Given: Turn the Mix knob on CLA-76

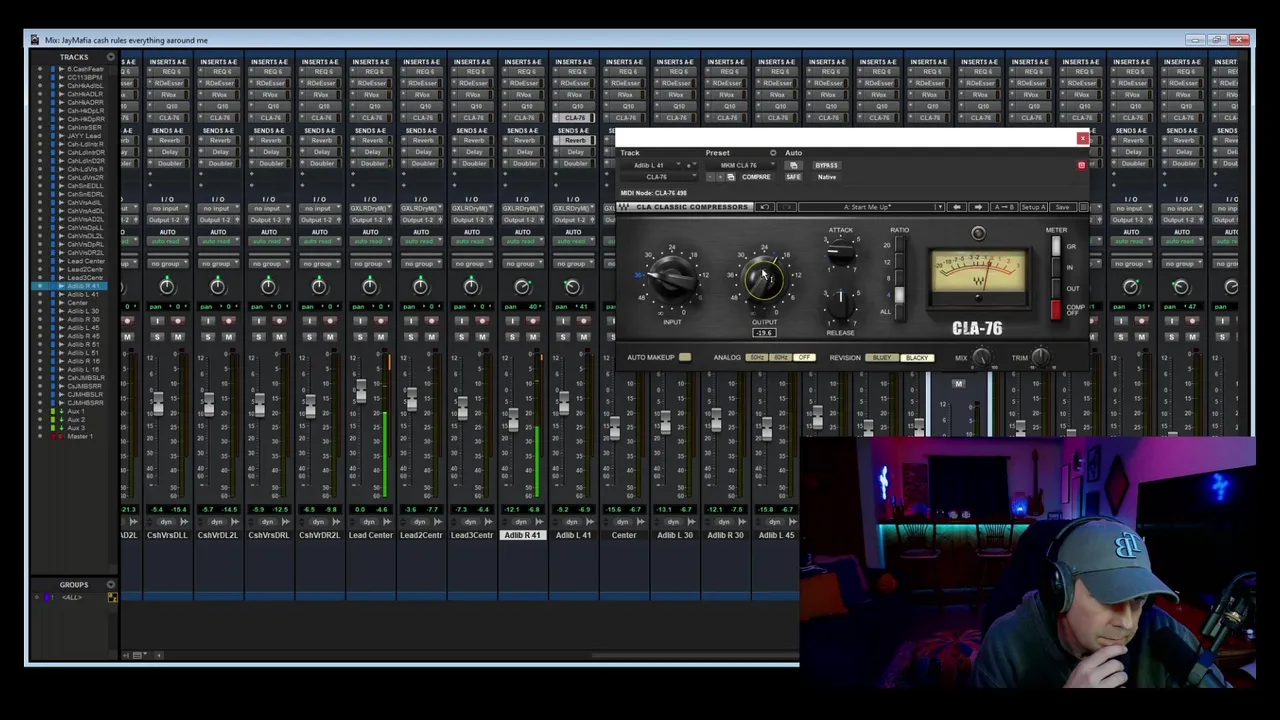Looking at the screenshot, I should pyautogui.click(x=981, y=357).
